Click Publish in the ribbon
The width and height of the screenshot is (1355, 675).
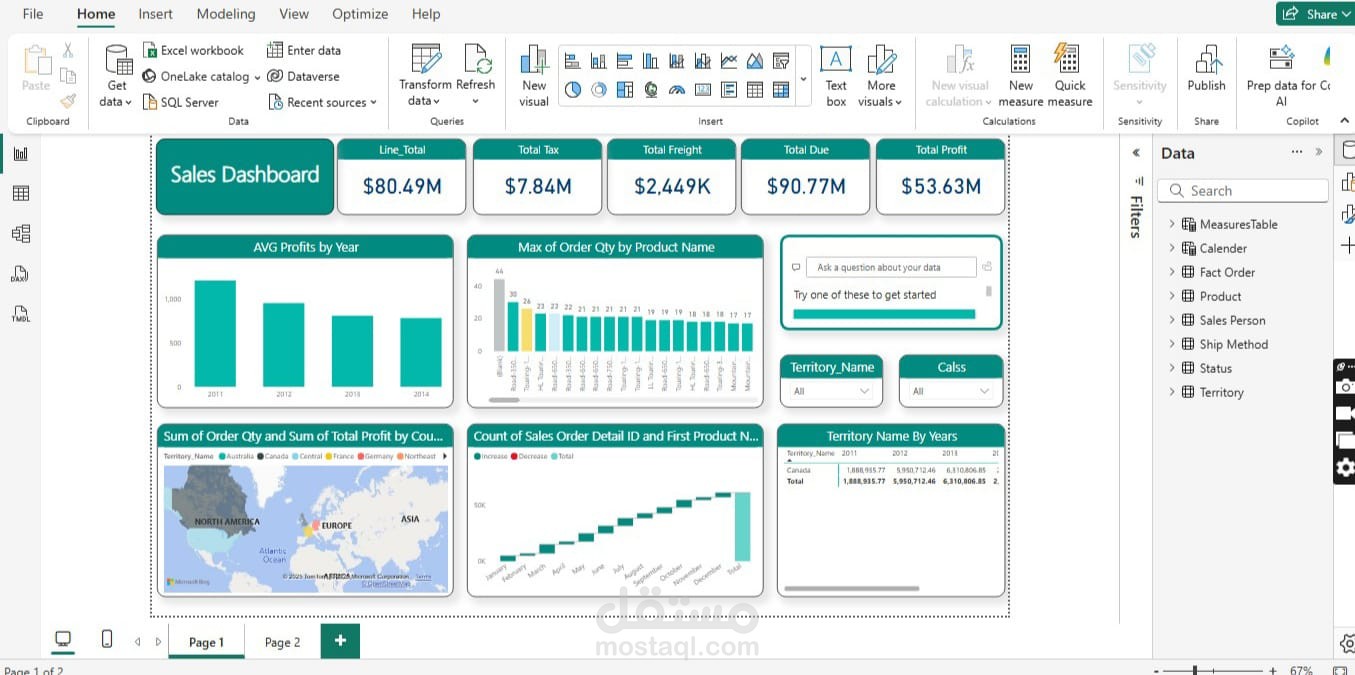click(x=1206, y=69)
